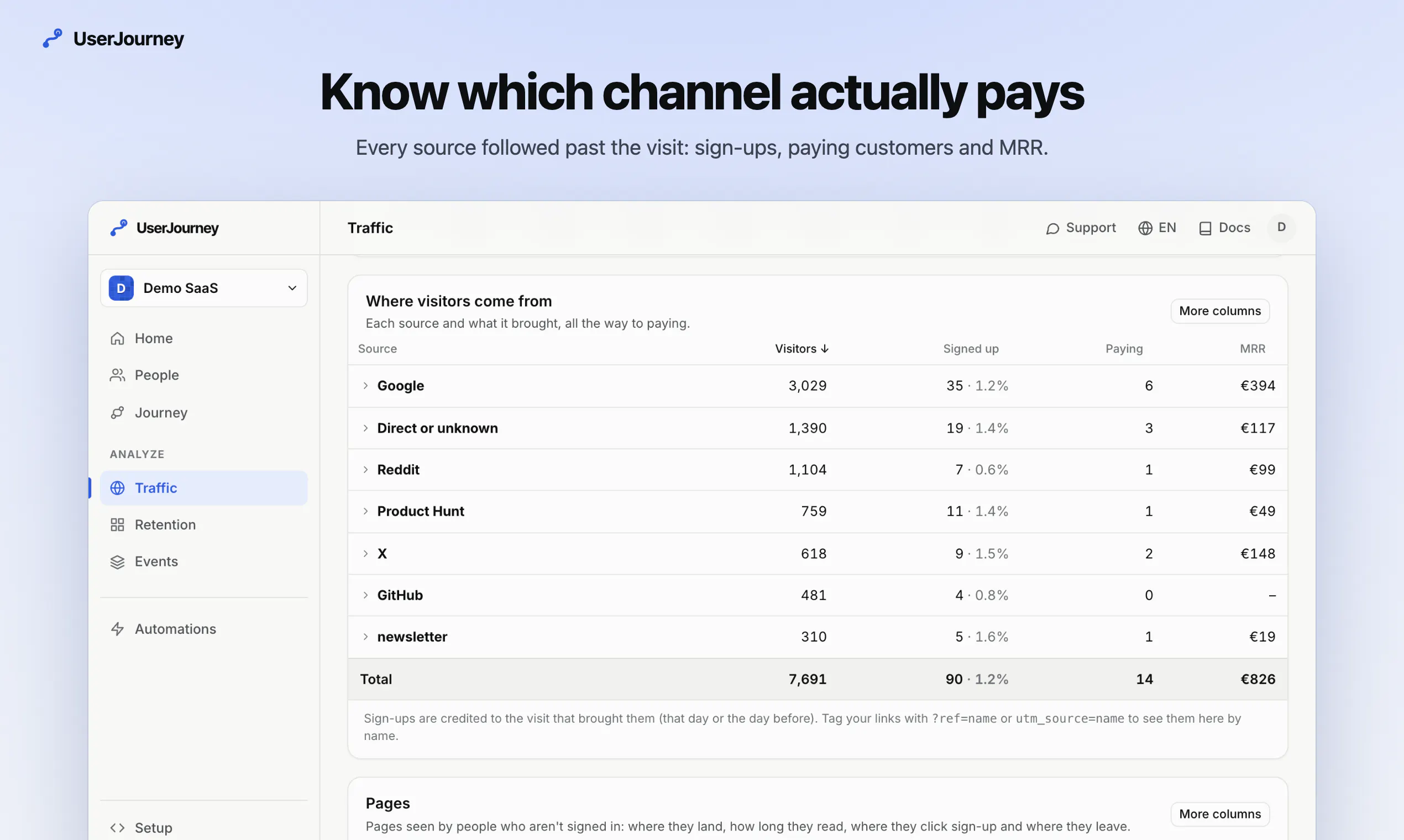1404x840 pixels.
Task: Open the Automations lightning icon
Action: (x=117, y=629)
